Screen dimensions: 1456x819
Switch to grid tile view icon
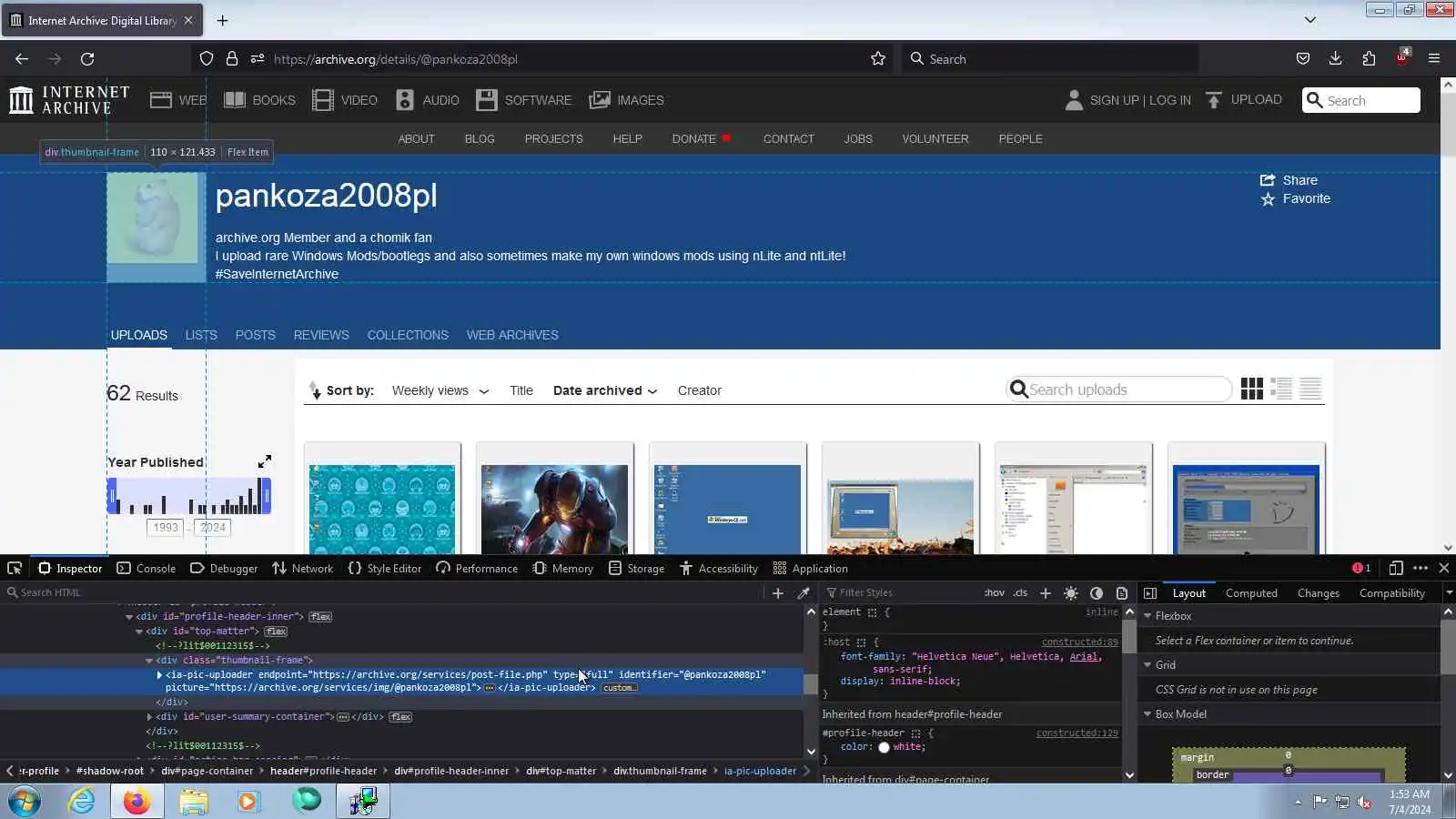point(1252,389)
